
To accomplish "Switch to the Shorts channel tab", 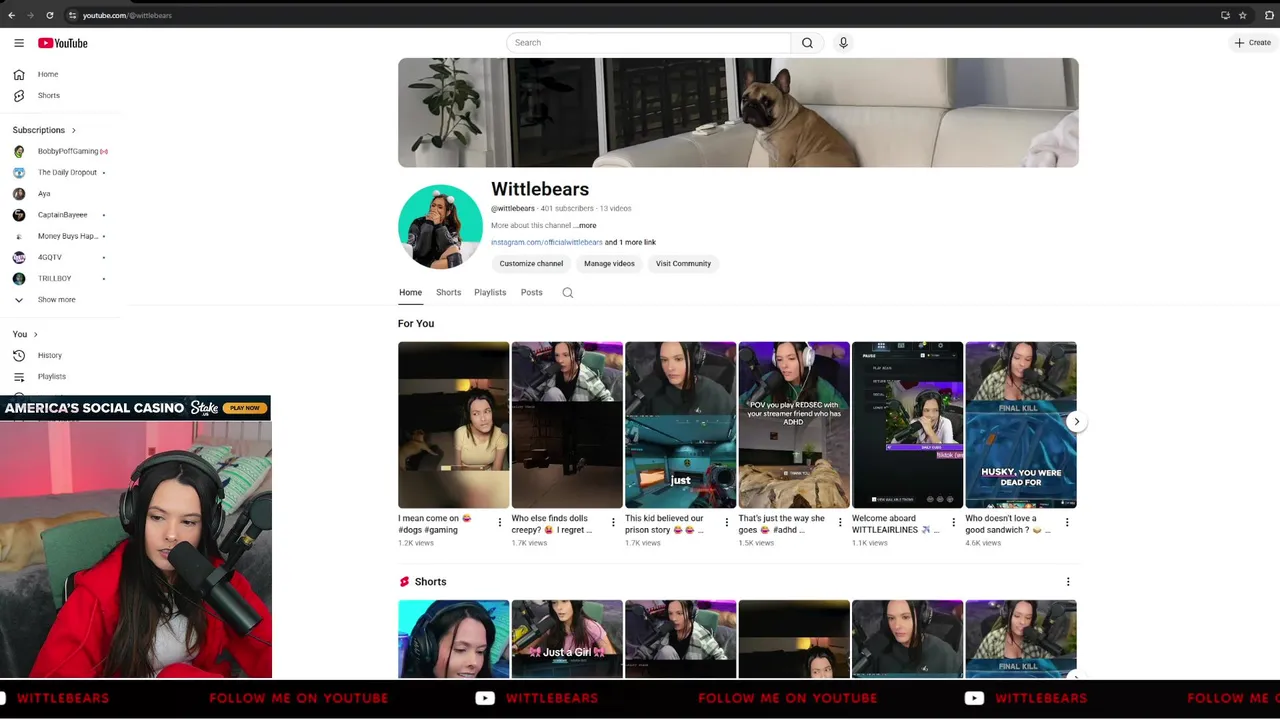I will coord(448,292).
